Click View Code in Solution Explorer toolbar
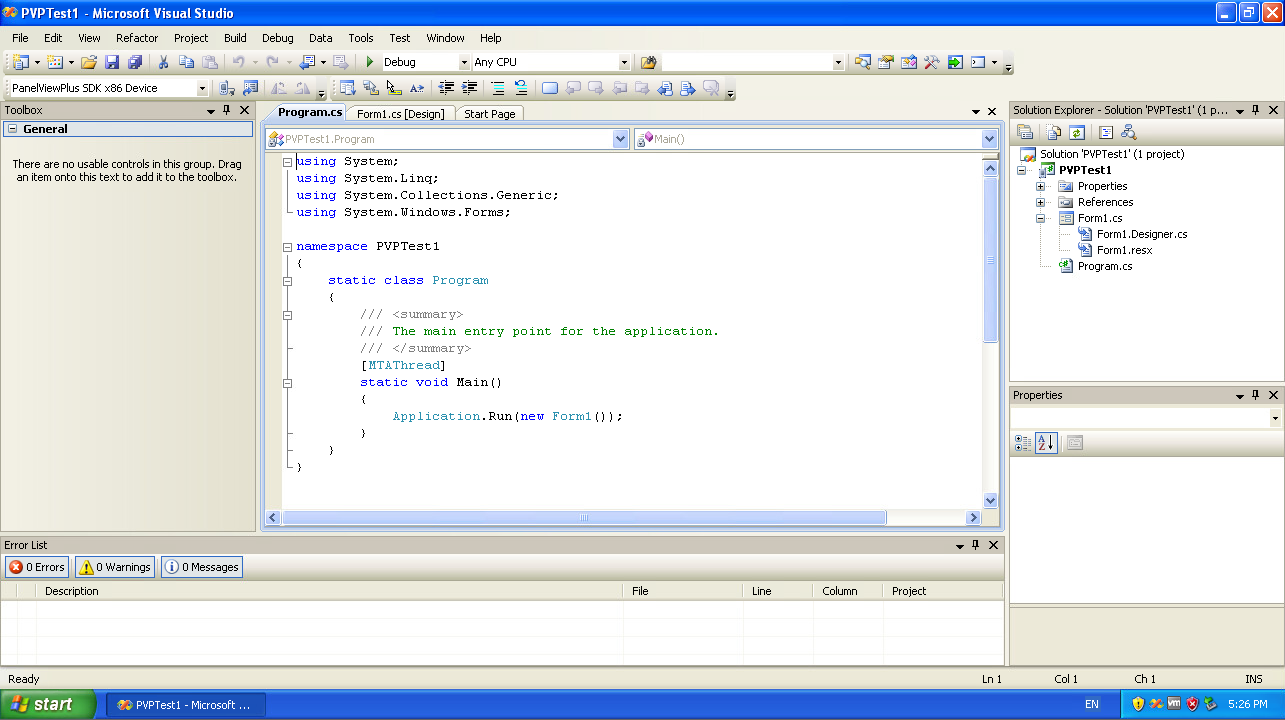The image size is (1285, 720). coord(1106,132)
